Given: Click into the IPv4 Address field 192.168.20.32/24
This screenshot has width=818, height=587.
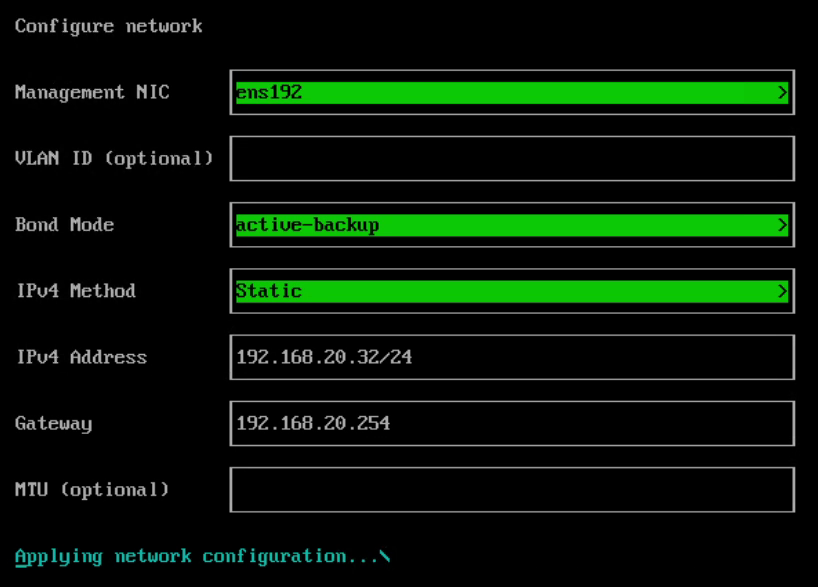Looking at the screenshot, I should coord(512,357).
